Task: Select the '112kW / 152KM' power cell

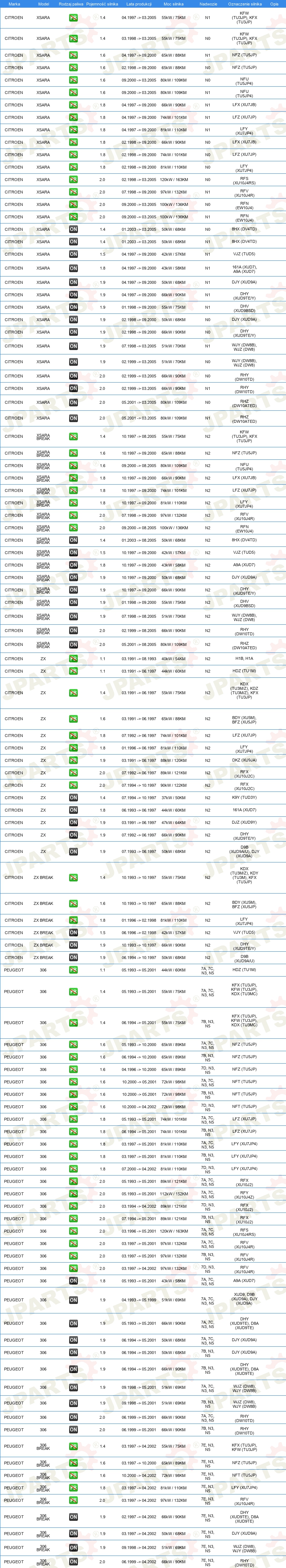Action: pyautogui.click(x=174, y=1194)
